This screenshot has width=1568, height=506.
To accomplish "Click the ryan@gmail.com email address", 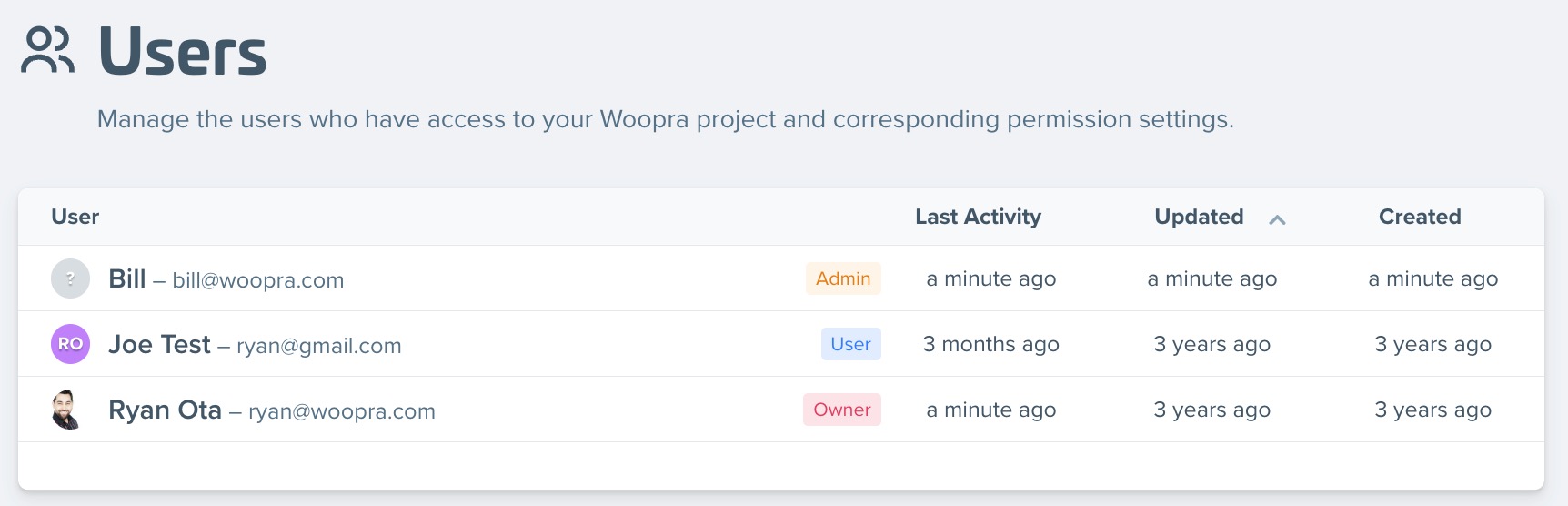I will point(318,346).
